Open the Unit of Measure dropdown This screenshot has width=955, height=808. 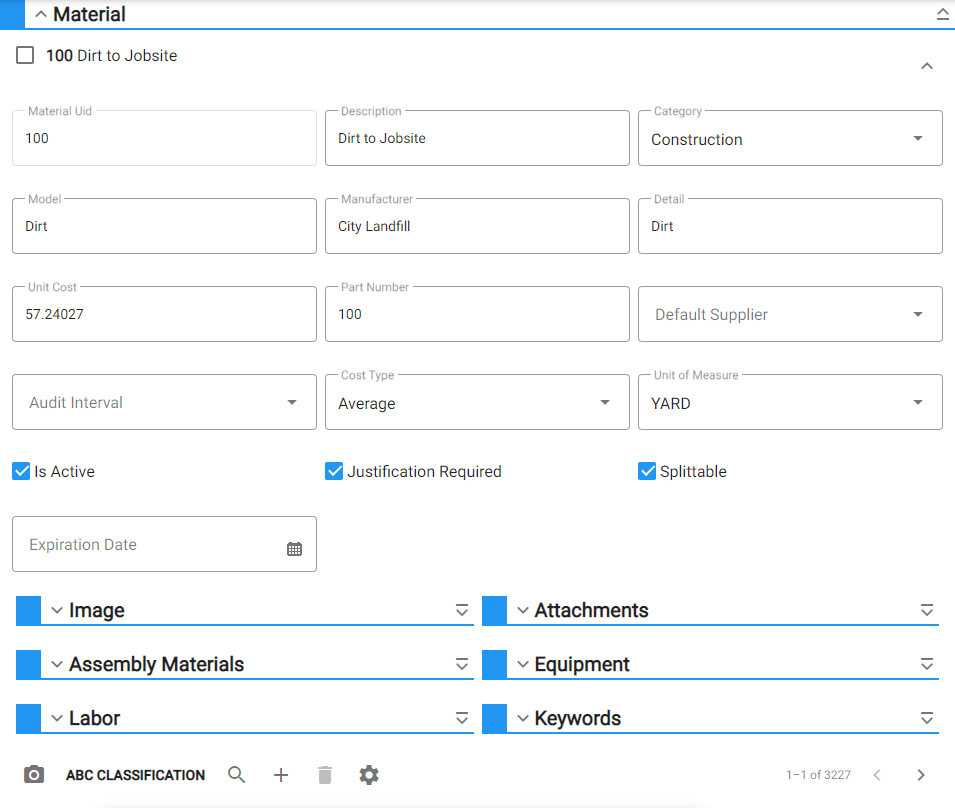(x=790, y=402)
